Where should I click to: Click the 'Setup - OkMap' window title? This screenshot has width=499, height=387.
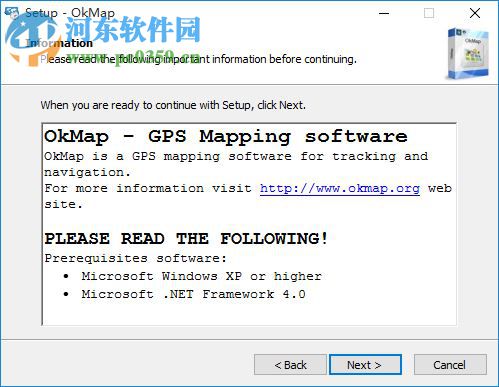tap(70, 13)
